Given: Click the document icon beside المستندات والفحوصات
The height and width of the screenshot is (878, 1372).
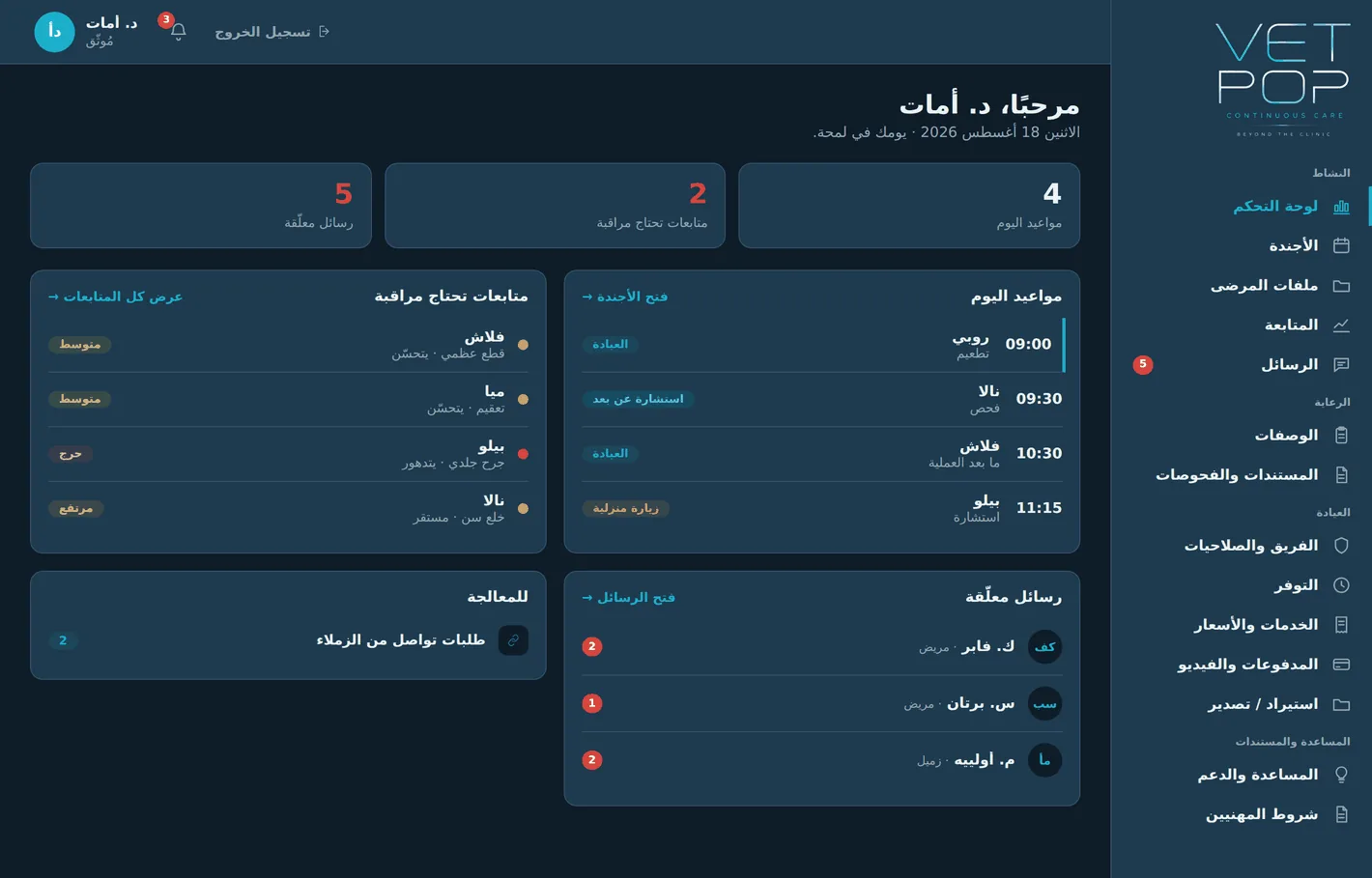Looking at the screenshot, I should click(1341, 475).
